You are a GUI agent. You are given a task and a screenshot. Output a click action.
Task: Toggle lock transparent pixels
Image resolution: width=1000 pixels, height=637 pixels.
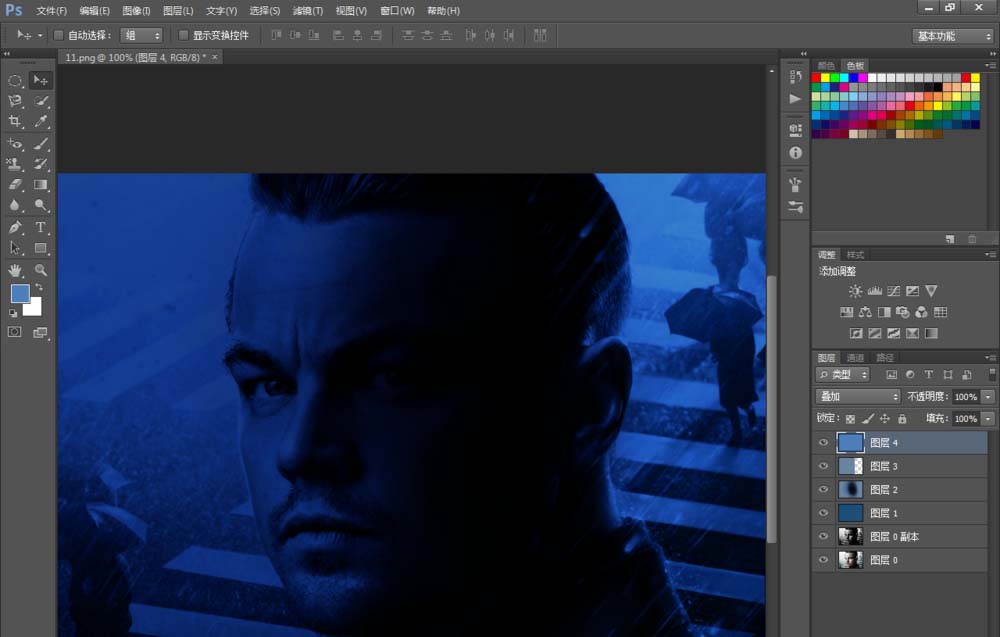coord(850,419)
